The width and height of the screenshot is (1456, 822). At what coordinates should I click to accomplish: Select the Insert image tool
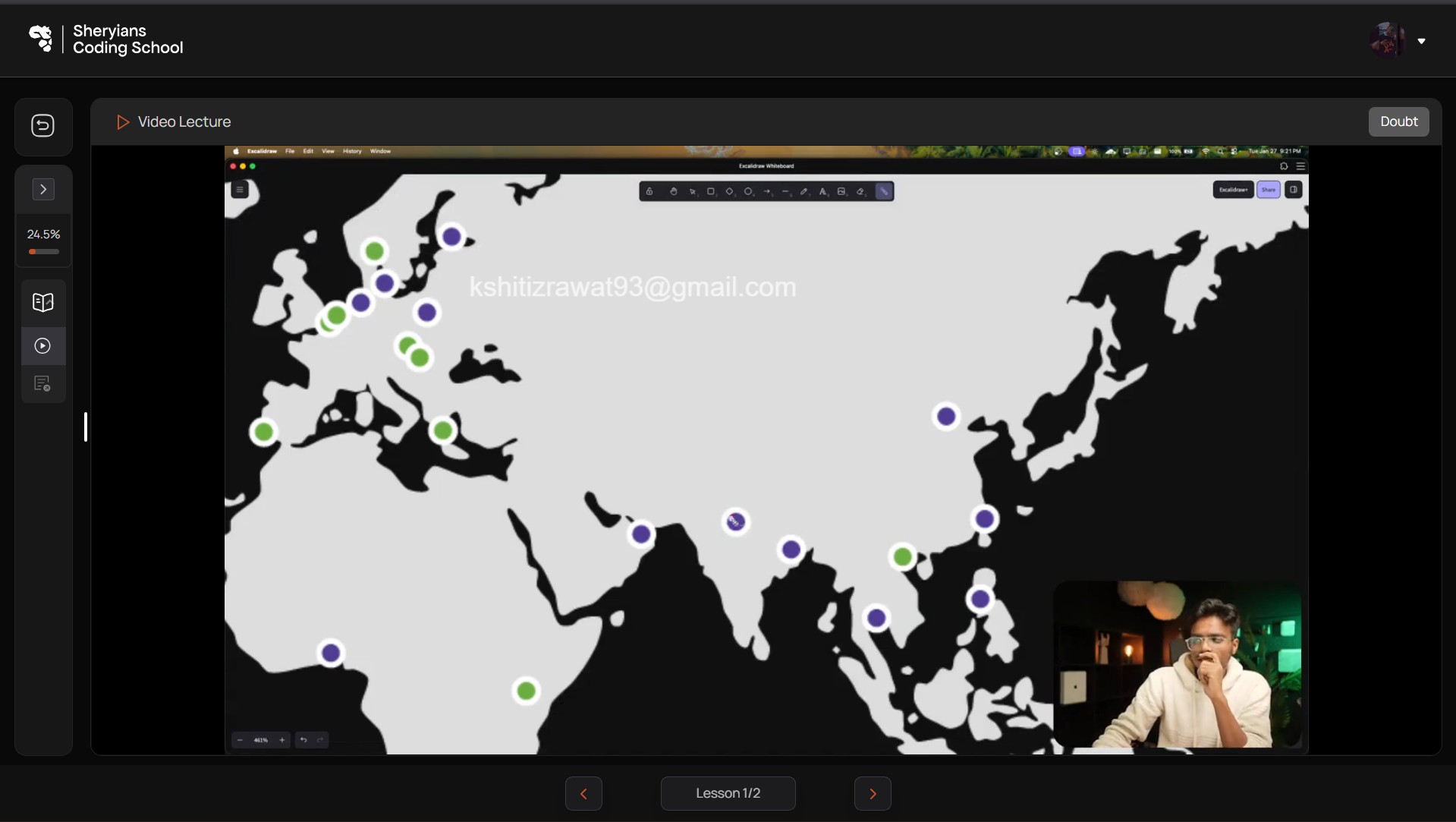coord(841,191)
